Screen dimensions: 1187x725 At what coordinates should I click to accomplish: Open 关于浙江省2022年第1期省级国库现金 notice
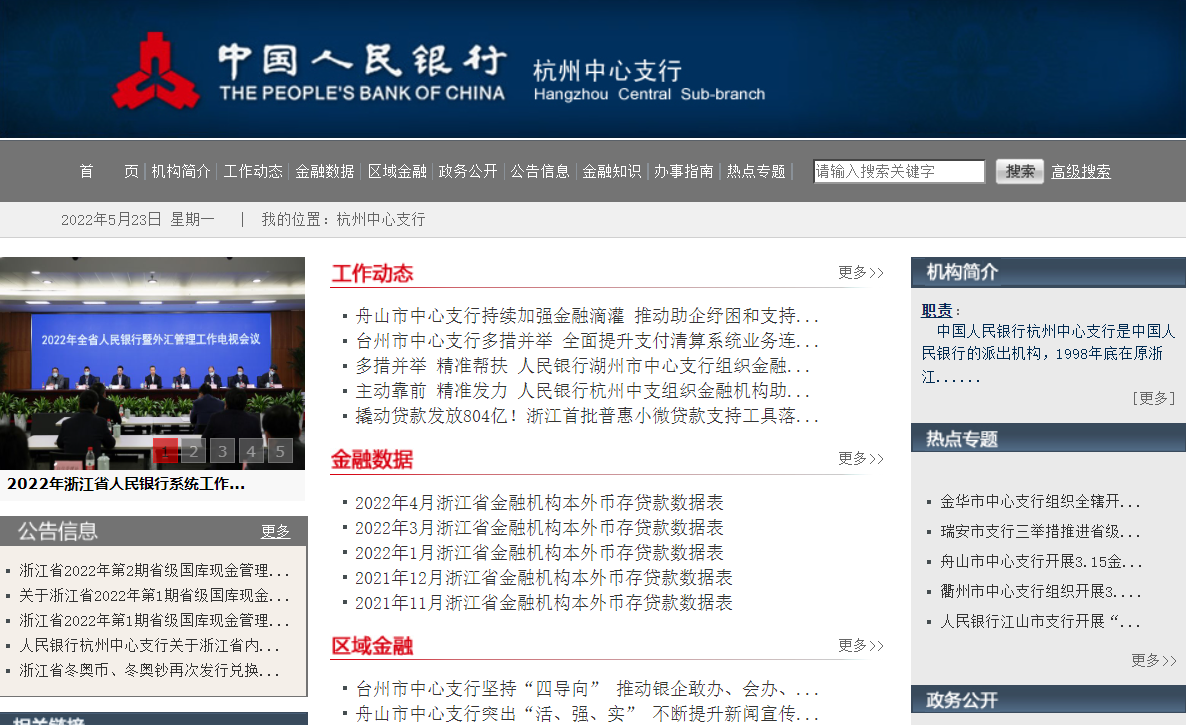click(154, 596)
